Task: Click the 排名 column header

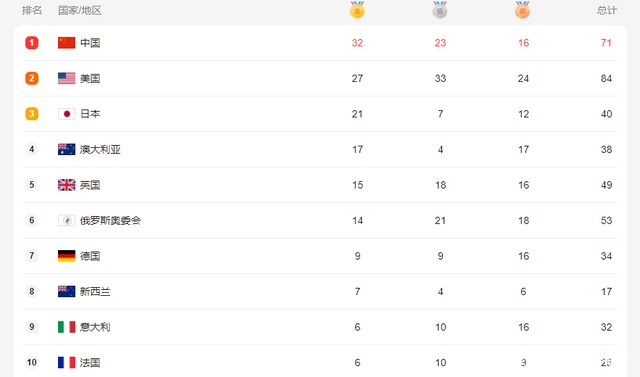Action: click(x=32, y=10)
